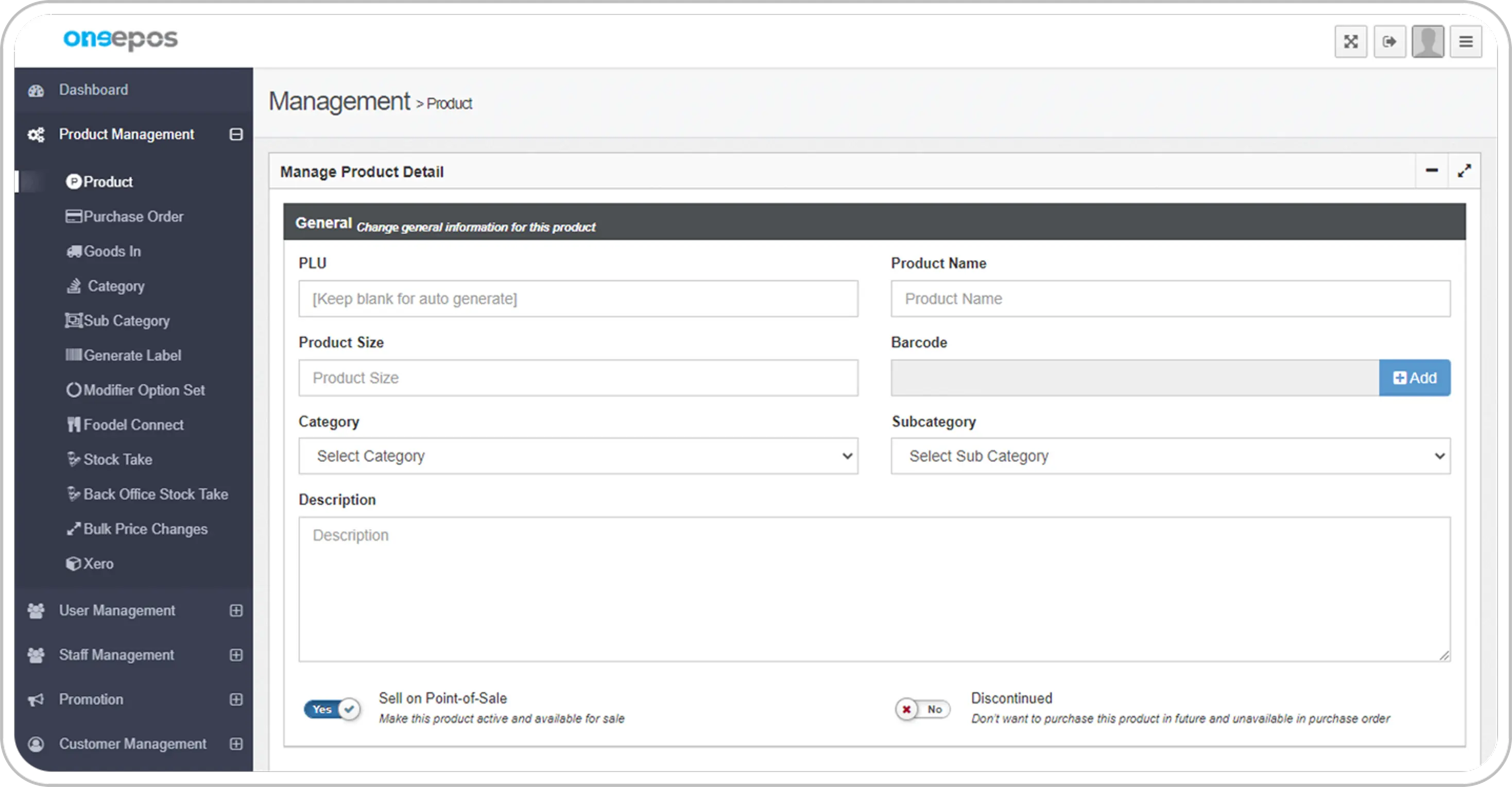Click the Goods In truck icon

tap(73, 251)
